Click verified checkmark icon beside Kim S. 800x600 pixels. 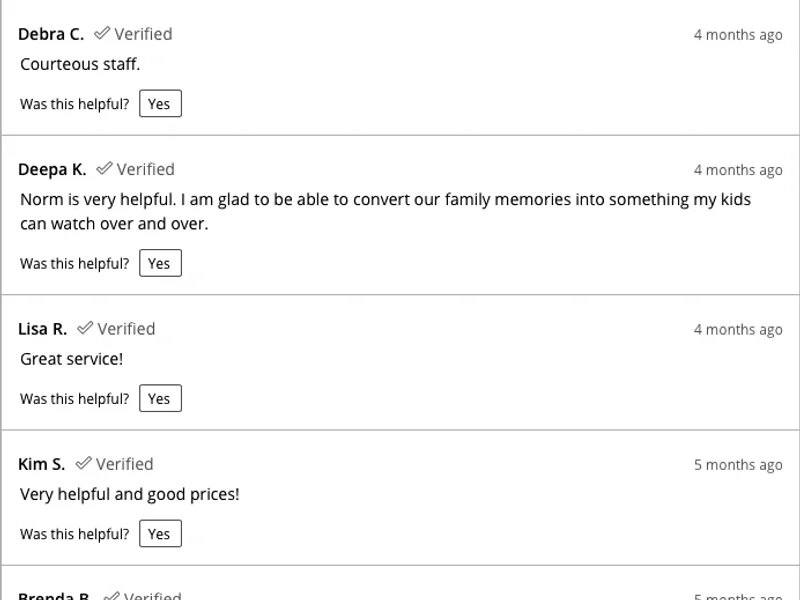click(84, 463)
